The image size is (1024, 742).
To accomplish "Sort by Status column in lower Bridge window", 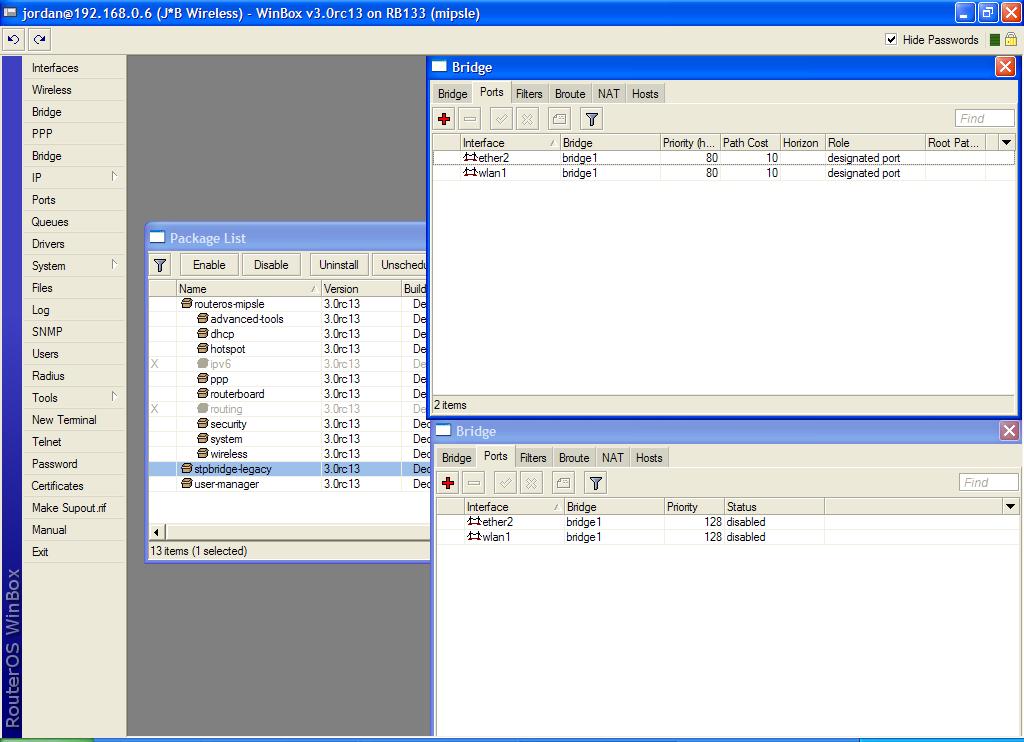I will pyautogui.click(x=774, y=506).
